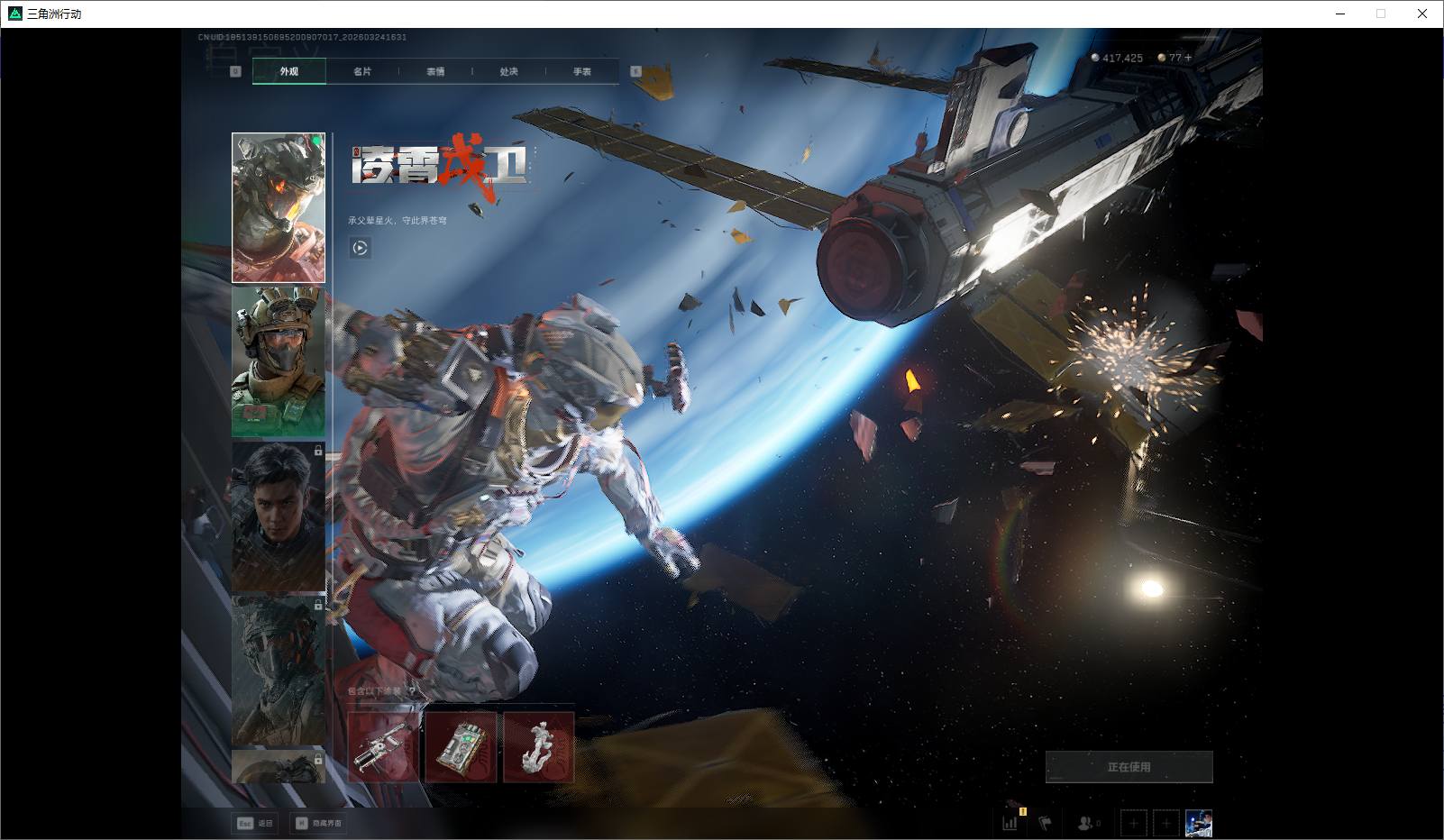Click the 正在使用 button

click(x=1129, y=767)
